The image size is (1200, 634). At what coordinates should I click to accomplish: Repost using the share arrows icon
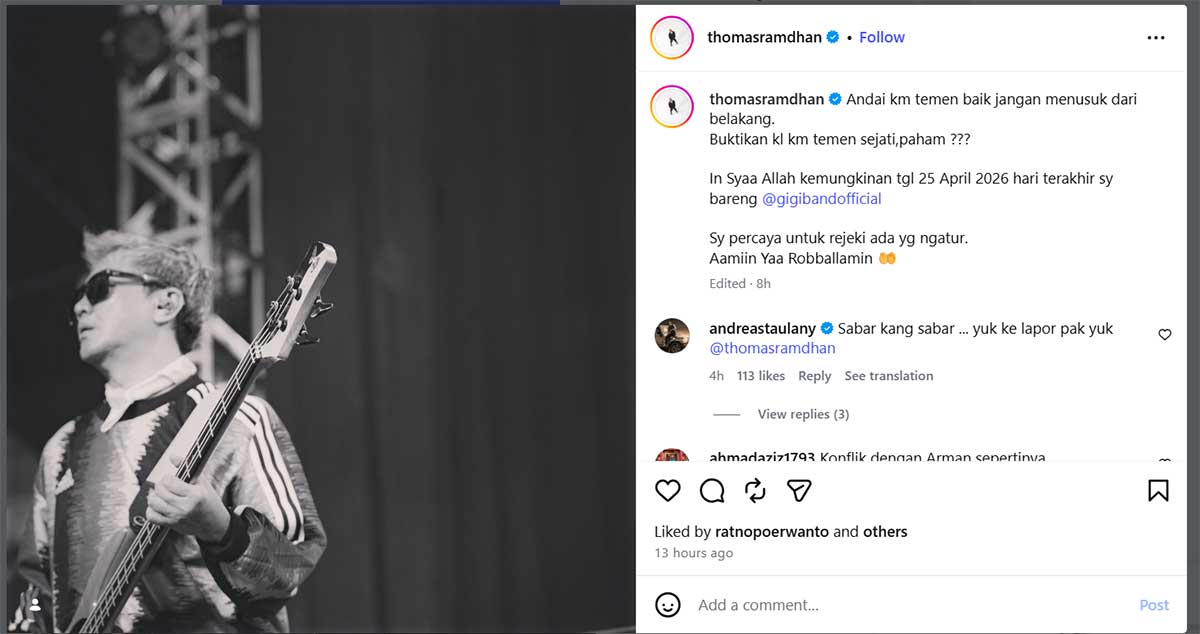point(755,490)
